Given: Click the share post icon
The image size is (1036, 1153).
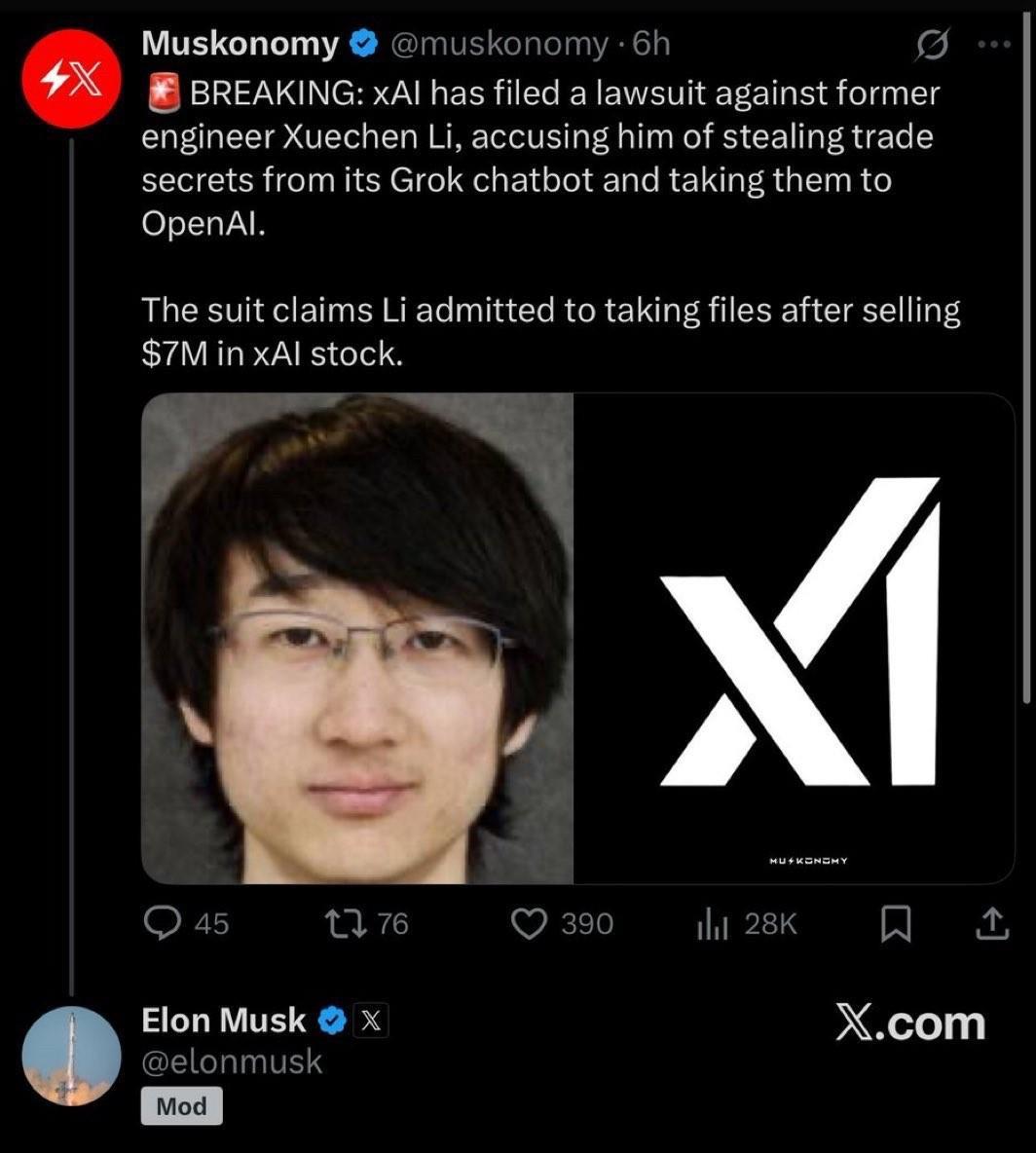Looking at the screenshot, I should (x=991, y=923).
